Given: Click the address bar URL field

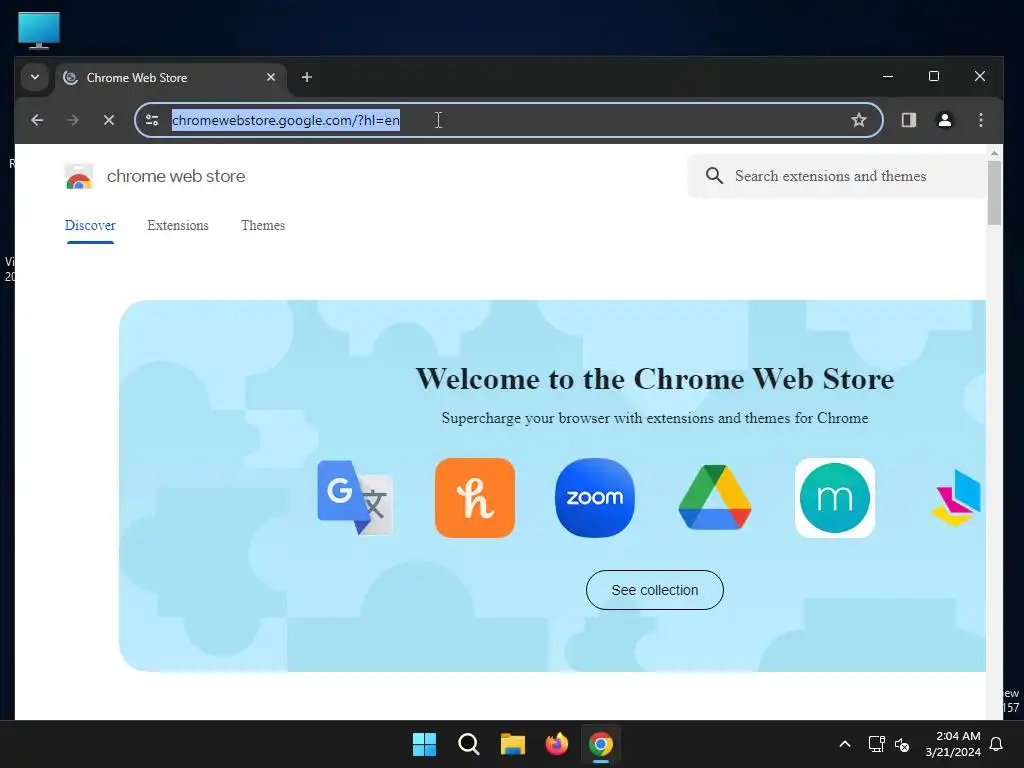Looking at the screenshot, I should [509, 120].
